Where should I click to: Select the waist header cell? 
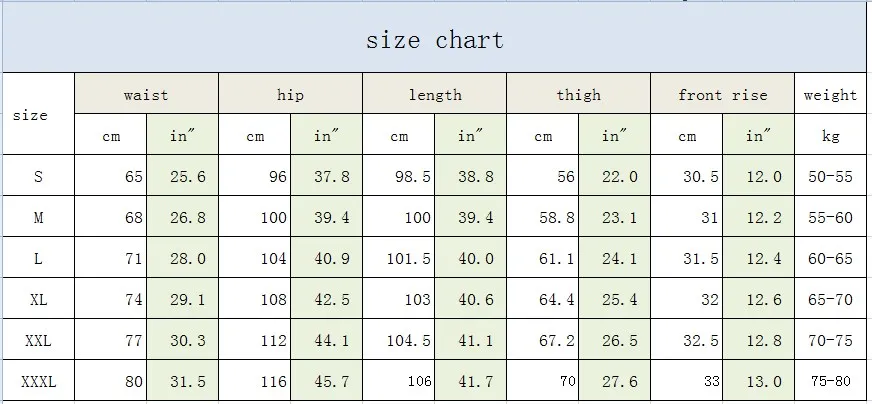point(146,93)
